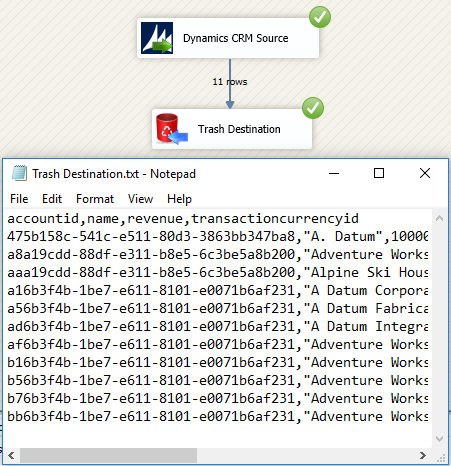Click the line starting with b56b3f4b-1be7
The width and height of the screenshot is (451, 466).
[218, 381]
